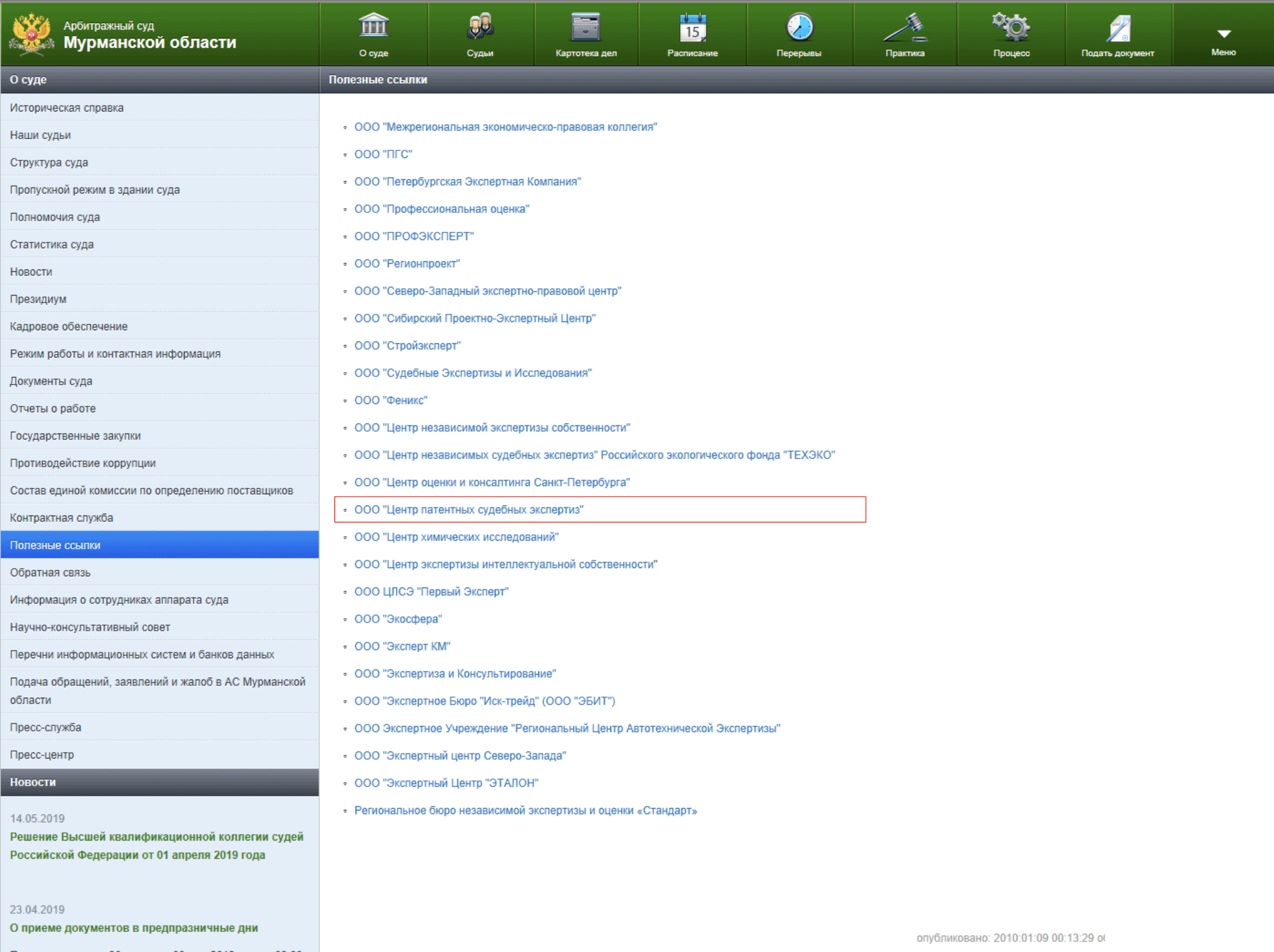Follow link ООО "Феникс"
1274x952 pixels.
coord(390,401)
